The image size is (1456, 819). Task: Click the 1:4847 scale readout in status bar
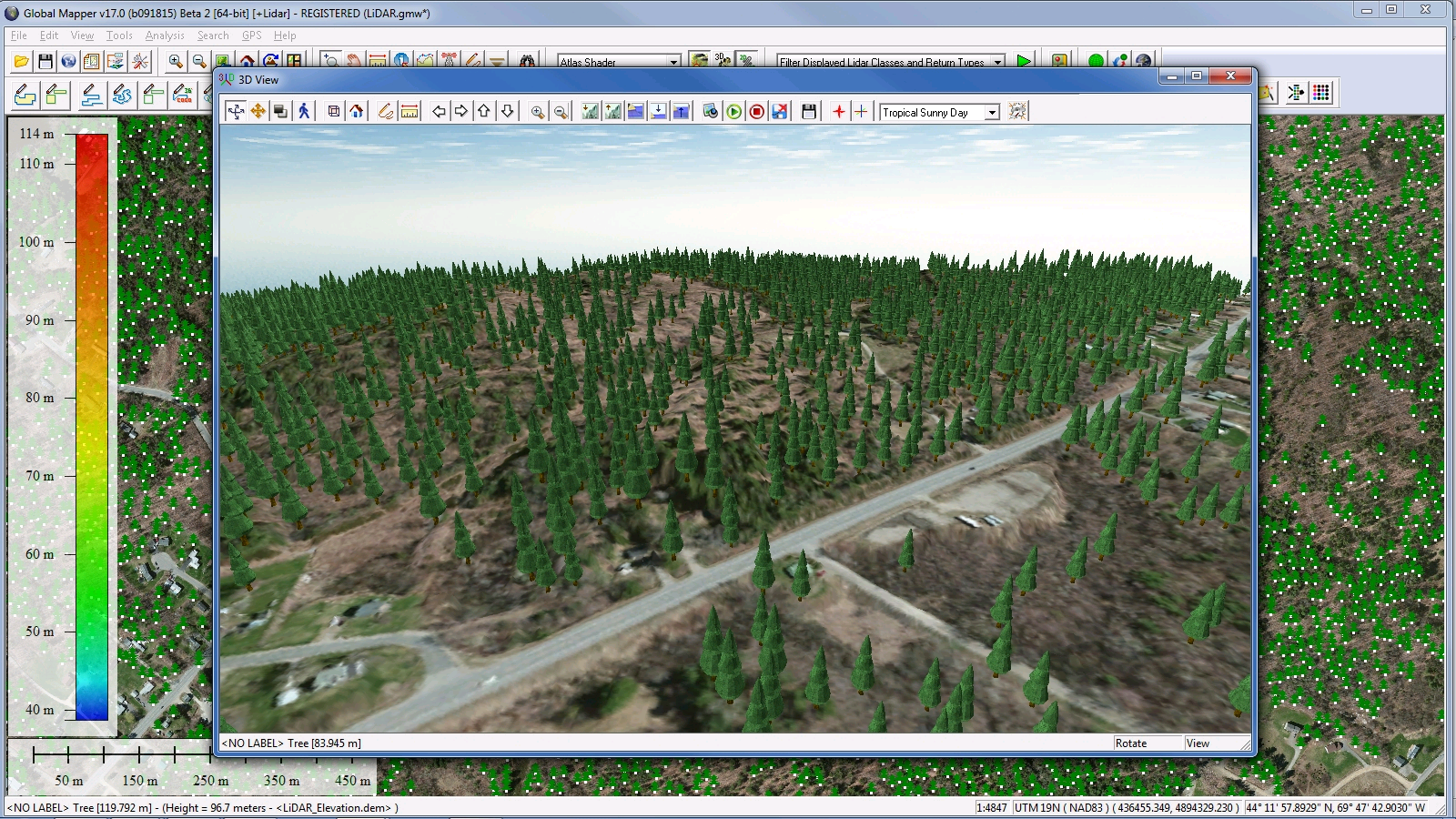(992, 808)
